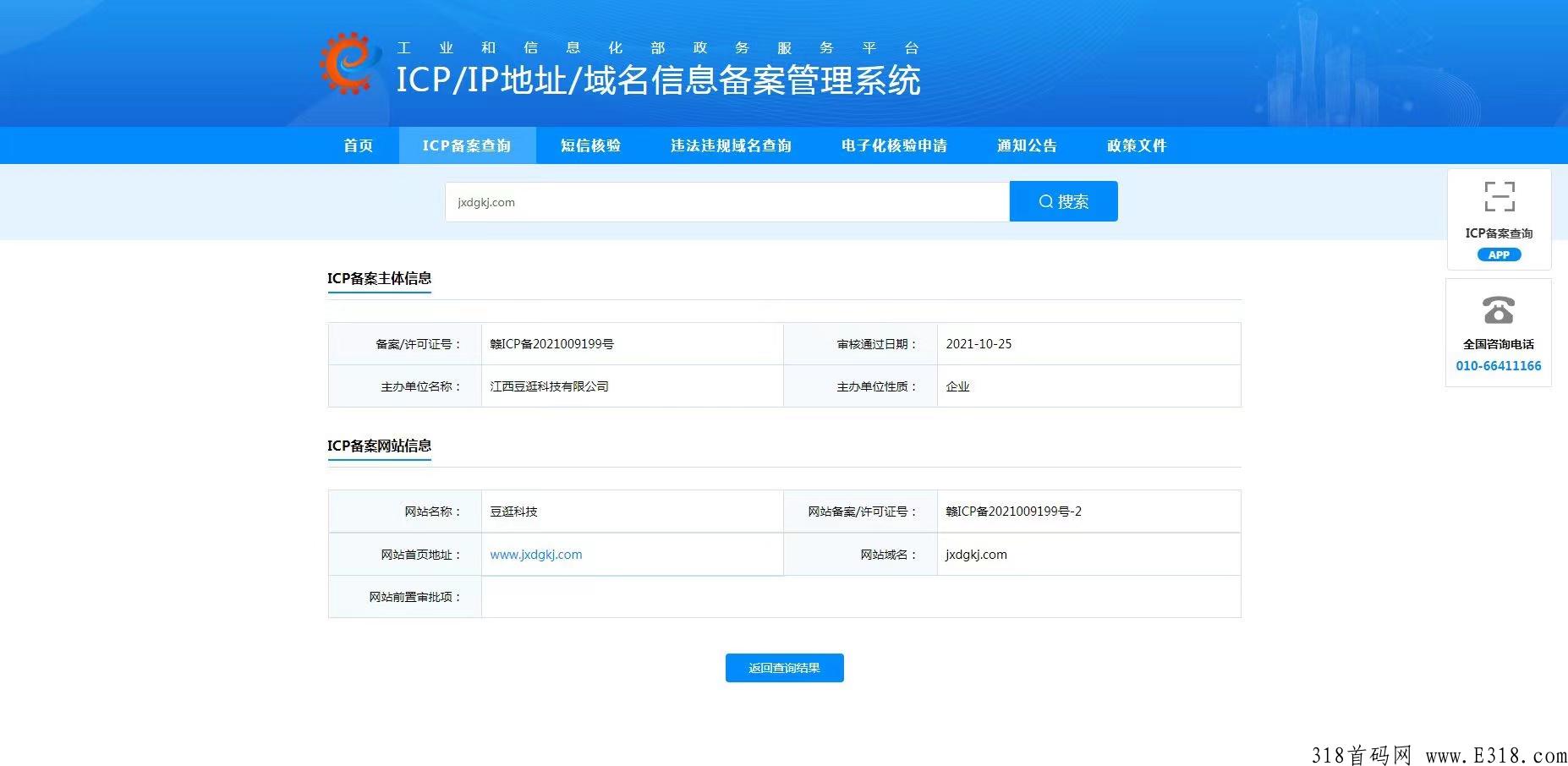Open the 通知公告 tab
The height and width of the screenshot is (766, 1568).
[1027, 145]
